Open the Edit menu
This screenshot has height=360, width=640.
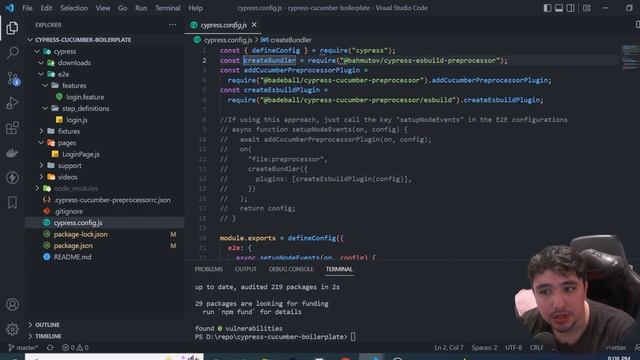click(x=46, y=8)
